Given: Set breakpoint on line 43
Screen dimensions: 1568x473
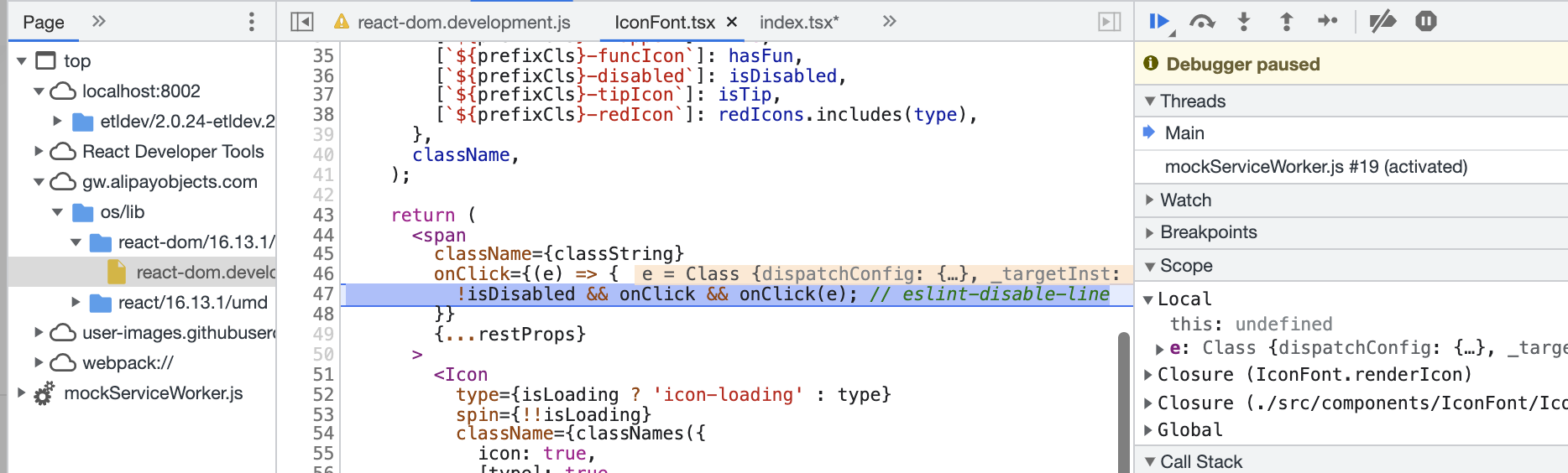Looking at the screenshot, I should 323,216.
